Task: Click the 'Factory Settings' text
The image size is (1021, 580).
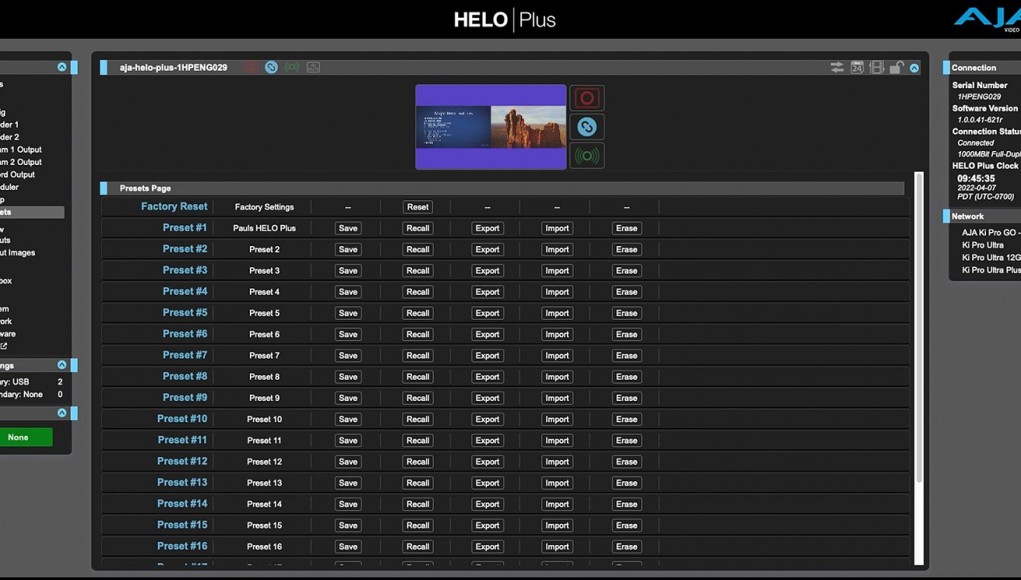Action: (x=264, y=207)
